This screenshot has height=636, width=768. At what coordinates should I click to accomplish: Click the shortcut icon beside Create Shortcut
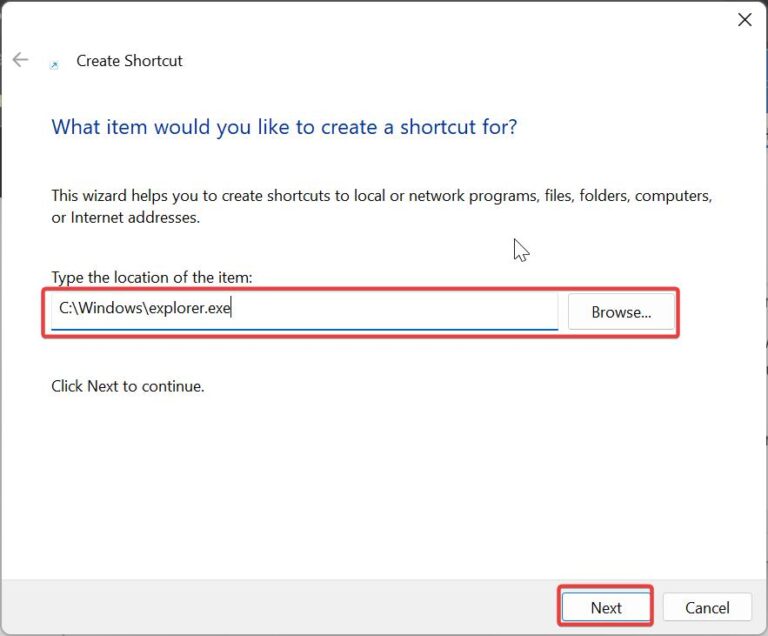[x=54, y=65]
